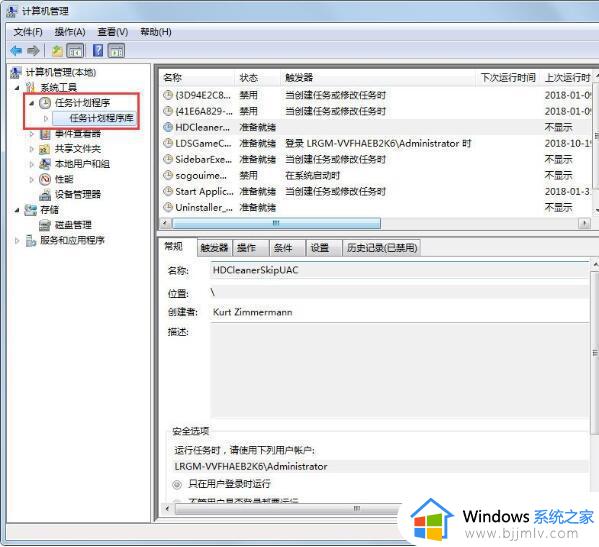The height and width of the screenshot is (547, 599).
Task: Click the sogouime task clock icon
Action: pos(168,175)
